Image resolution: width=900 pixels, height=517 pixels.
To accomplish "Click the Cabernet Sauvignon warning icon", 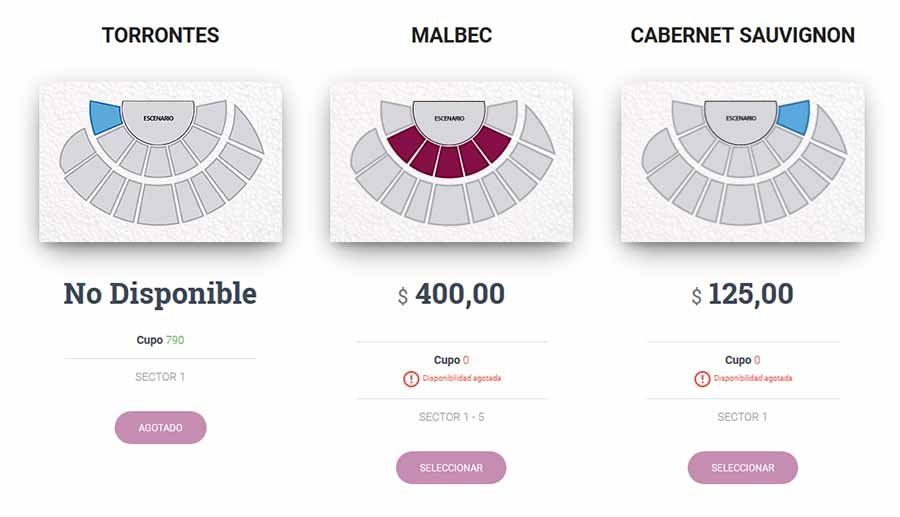I will pyautogui.click(x=702, y=379).
